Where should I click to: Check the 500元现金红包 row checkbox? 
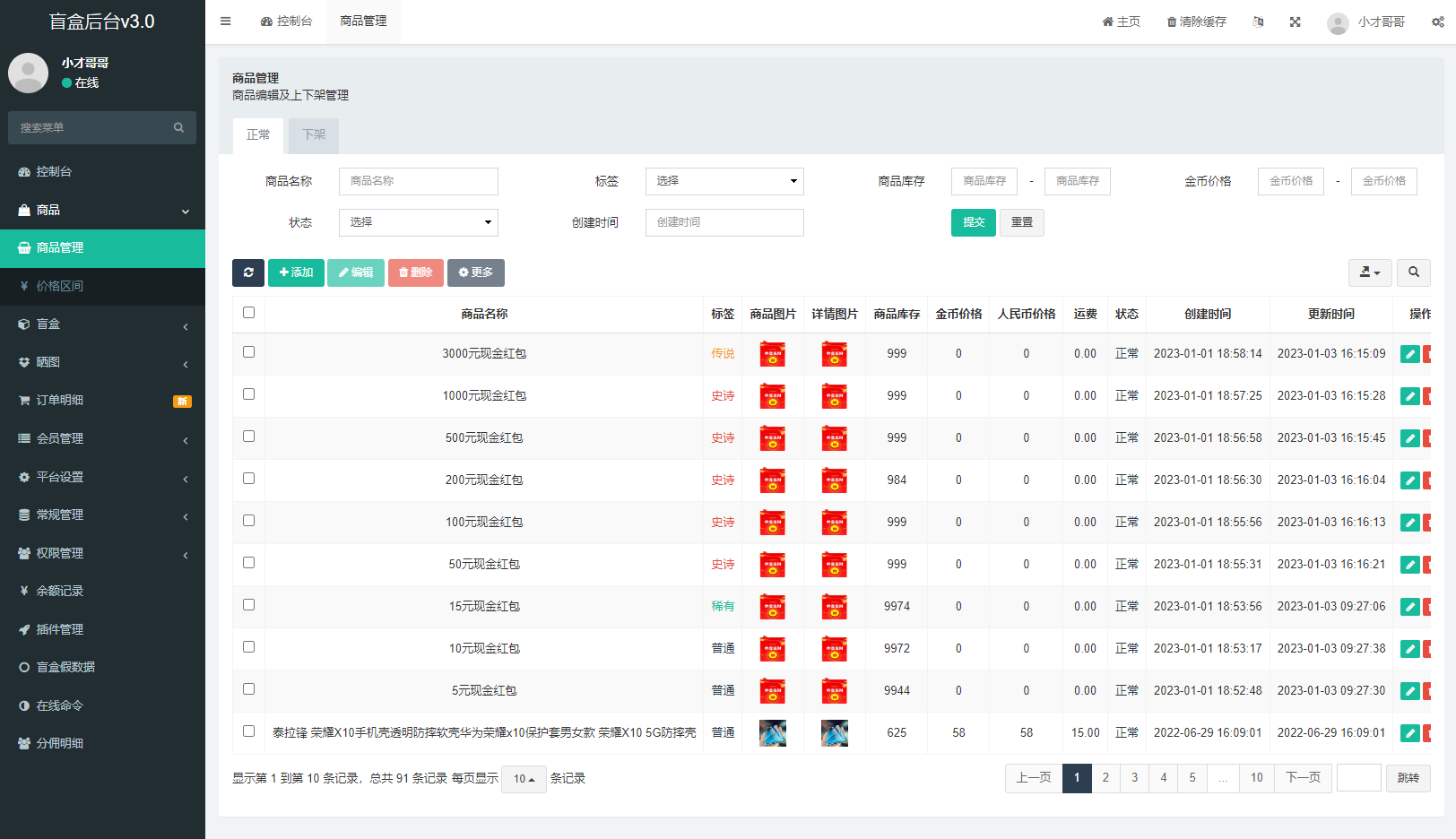point(248,437)
